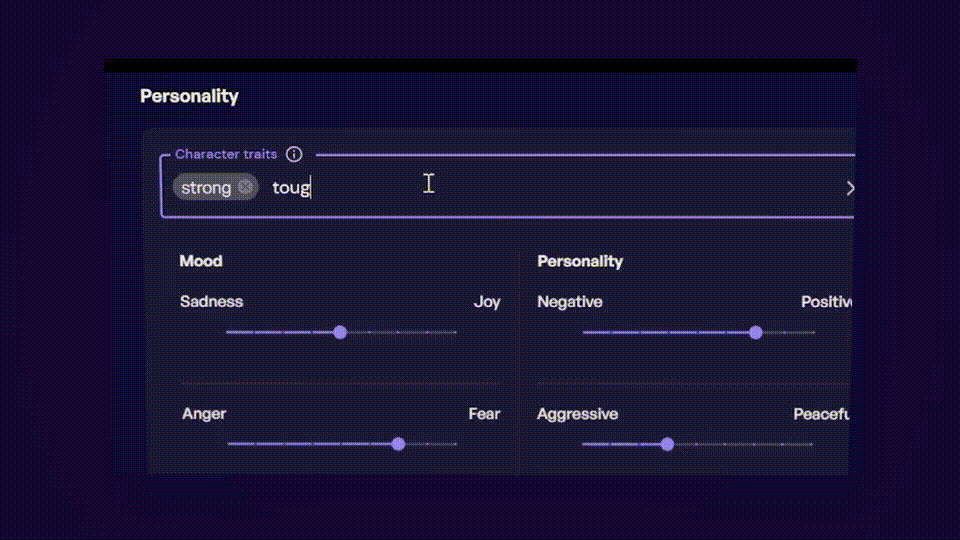Set Mood slider to far Sadness end
Screen dimensions: 960x540
pyautogui.click(x=228, y=332)
